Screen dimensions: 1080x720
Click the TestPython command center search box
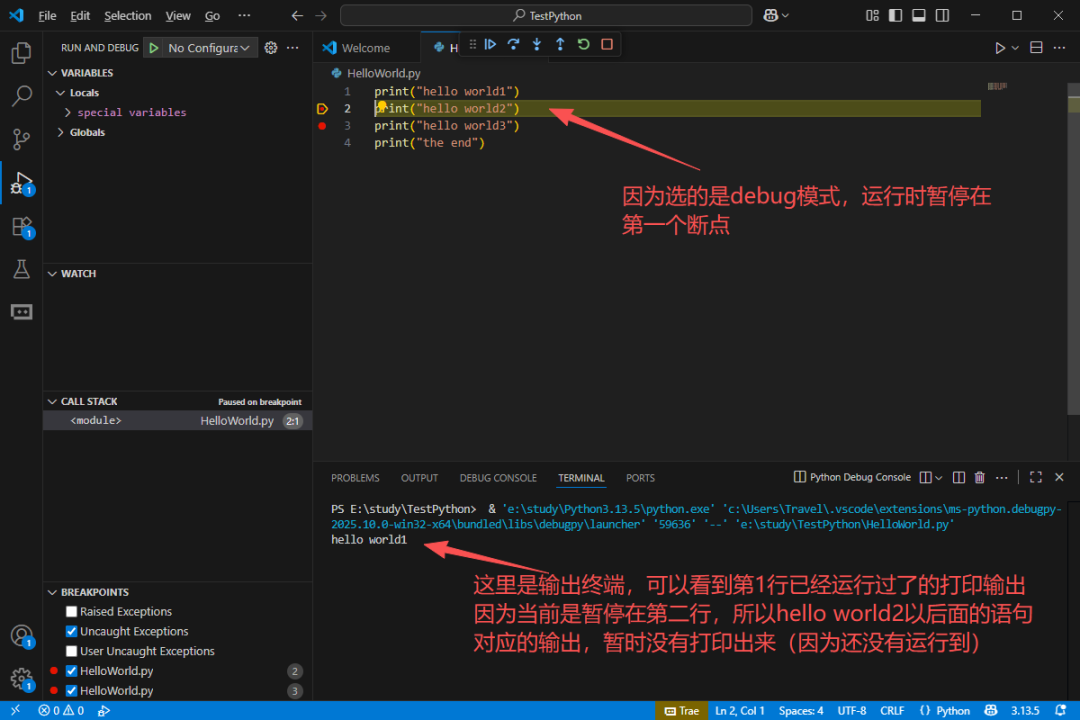click(x=546, y=15)
